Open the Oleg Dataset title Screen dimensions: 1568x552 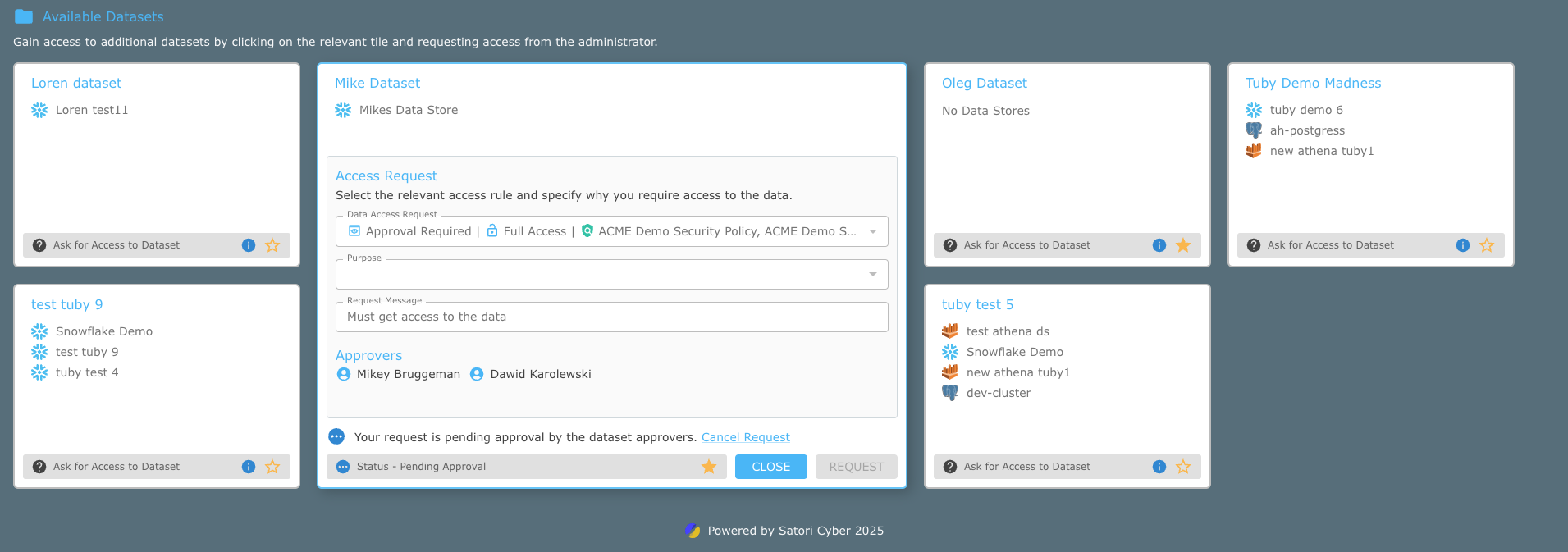[x=985, y=83]
